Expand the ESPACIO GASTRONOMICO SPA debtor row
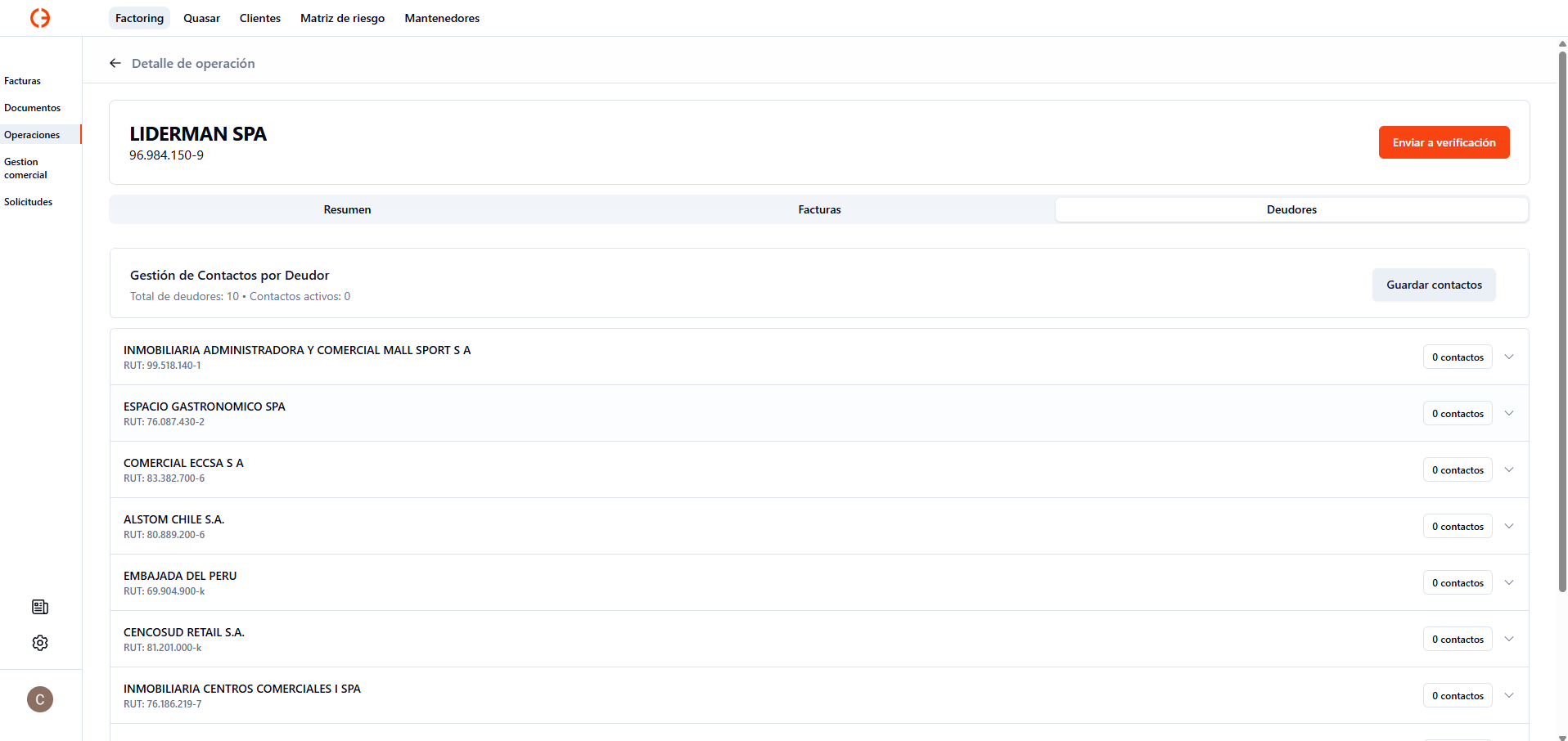Screen dimensions: 1568x741 [1509, 413]
